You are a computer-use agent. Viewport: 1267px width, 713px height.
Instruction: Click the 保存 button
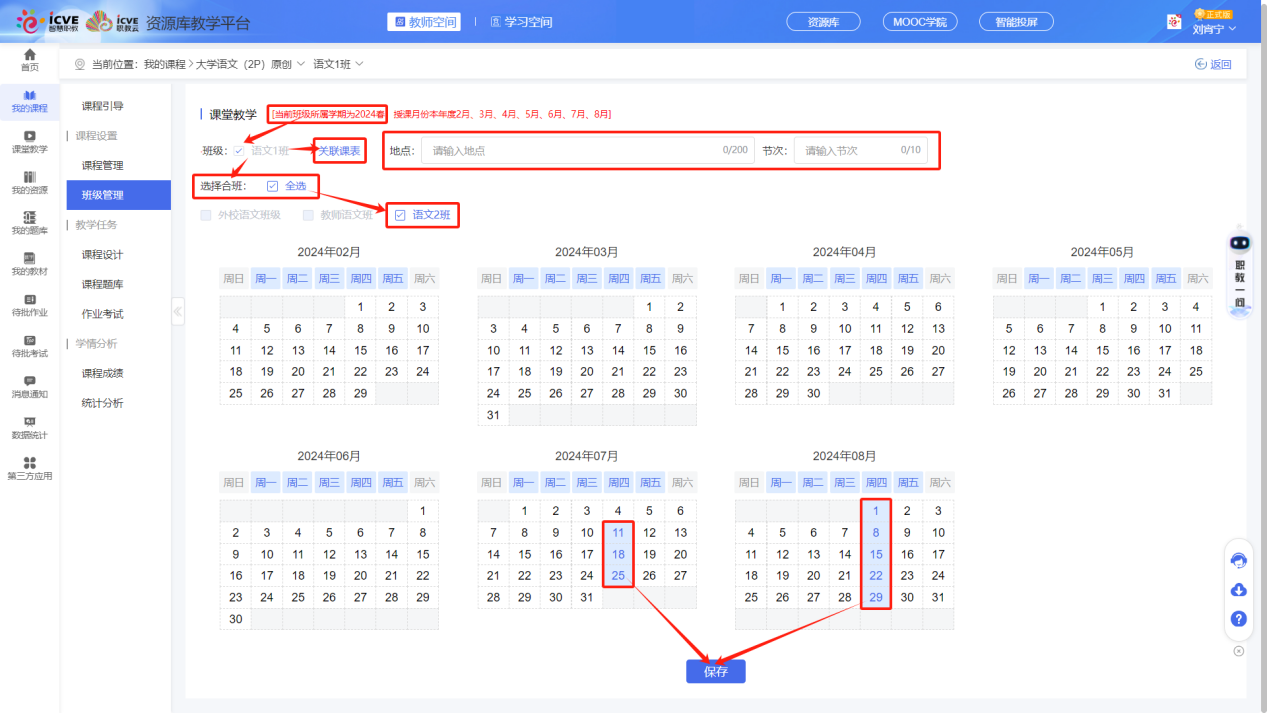[715, 672]
